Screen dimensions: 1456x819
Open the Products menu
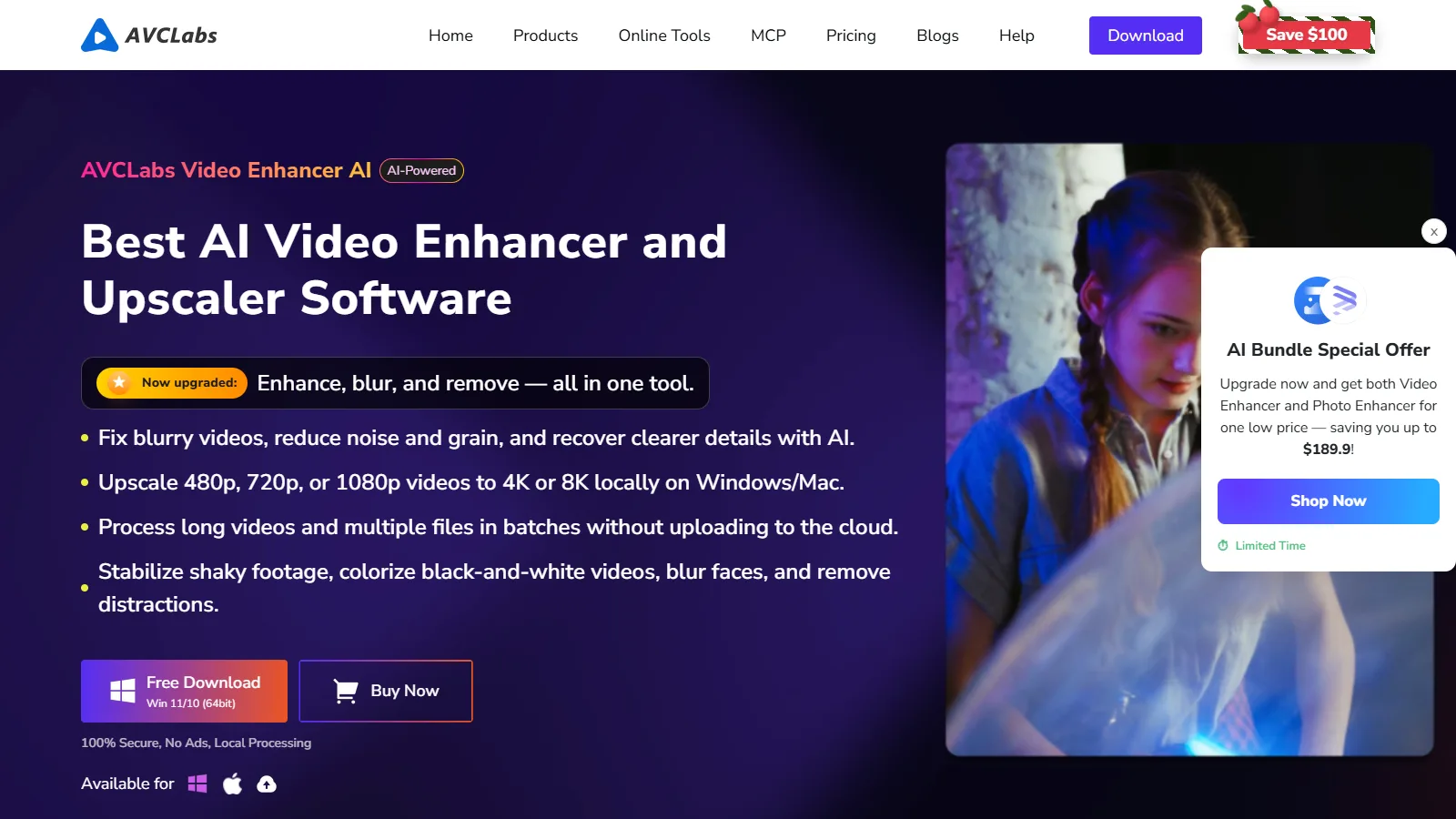pos(545,35)
